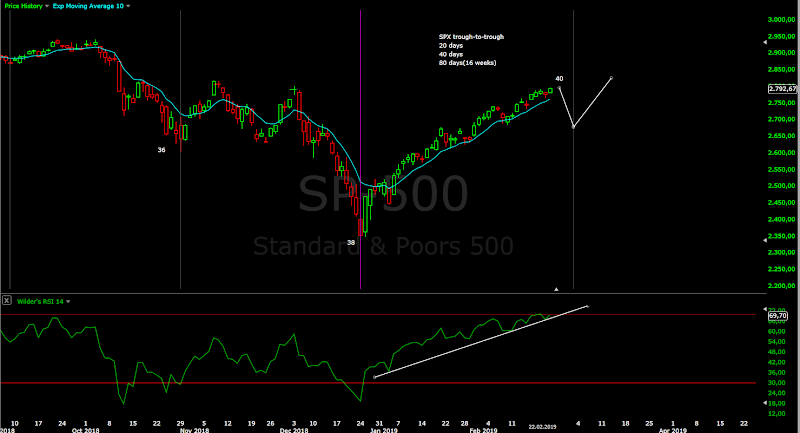Click the top endpoint of the white price projection

point(611,78)
